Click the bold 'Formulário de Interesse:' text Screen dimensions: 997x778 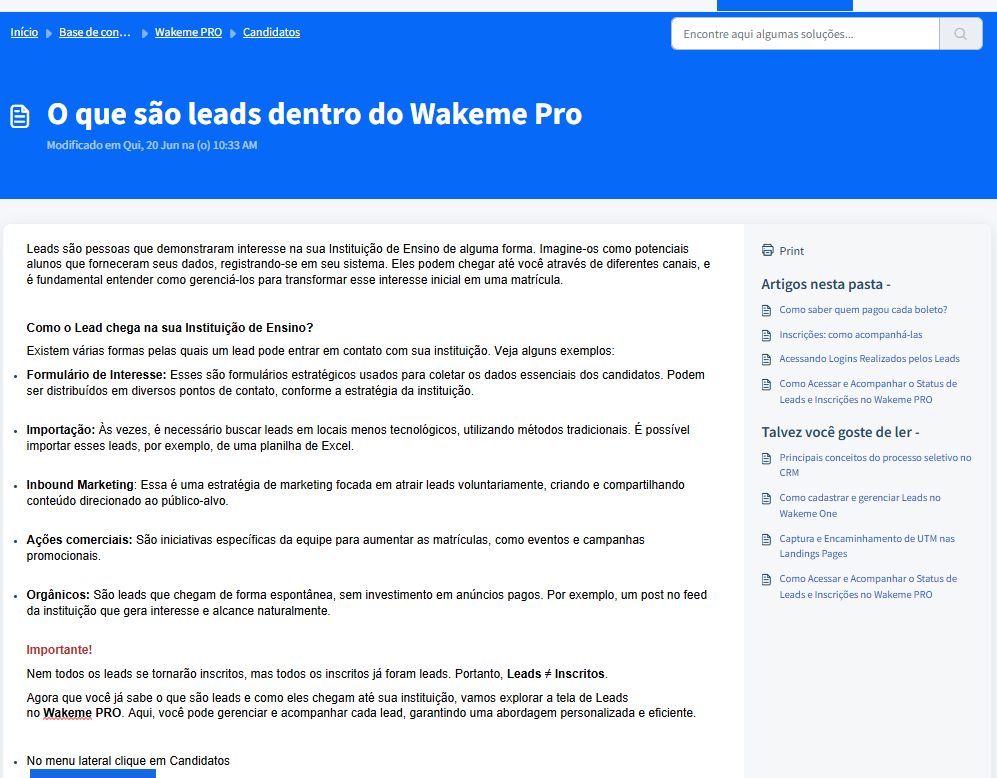[x=96, y=375]
